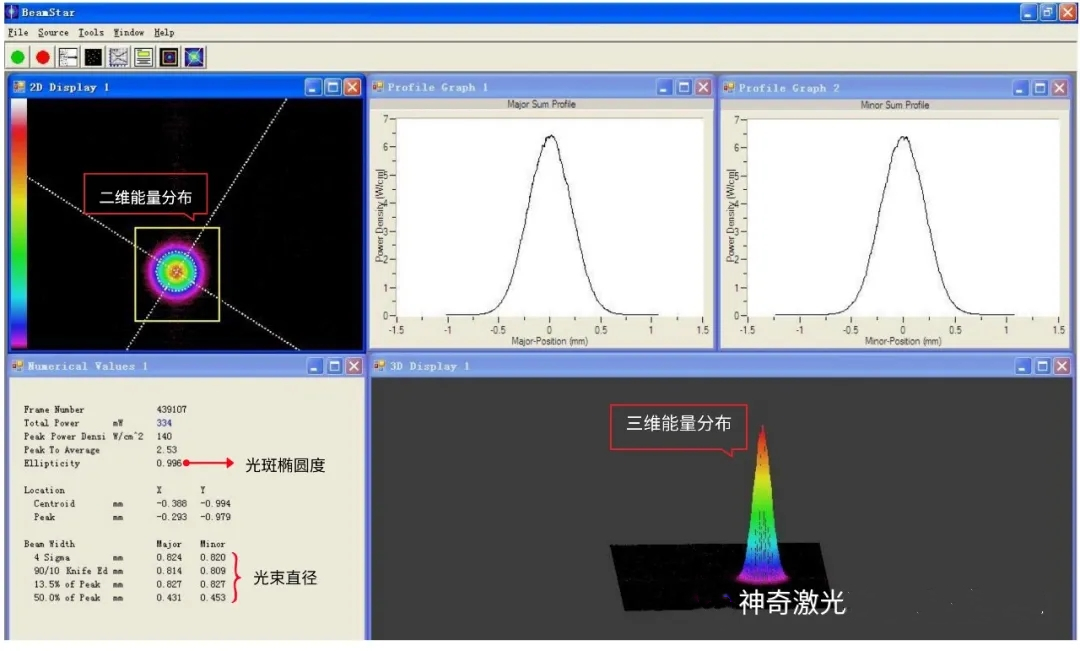The width and height of the screenshot is (1080, 651).
Task: Open the File menu
Action: tap(18, 33)
